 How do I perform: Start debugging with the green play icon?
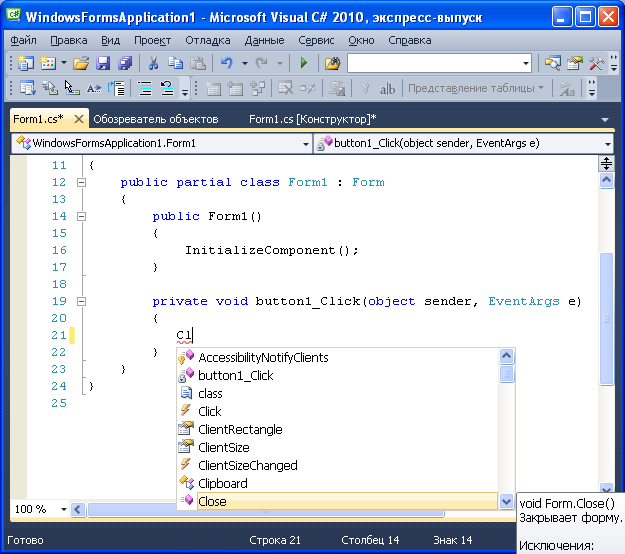click(x=304, y=63)
